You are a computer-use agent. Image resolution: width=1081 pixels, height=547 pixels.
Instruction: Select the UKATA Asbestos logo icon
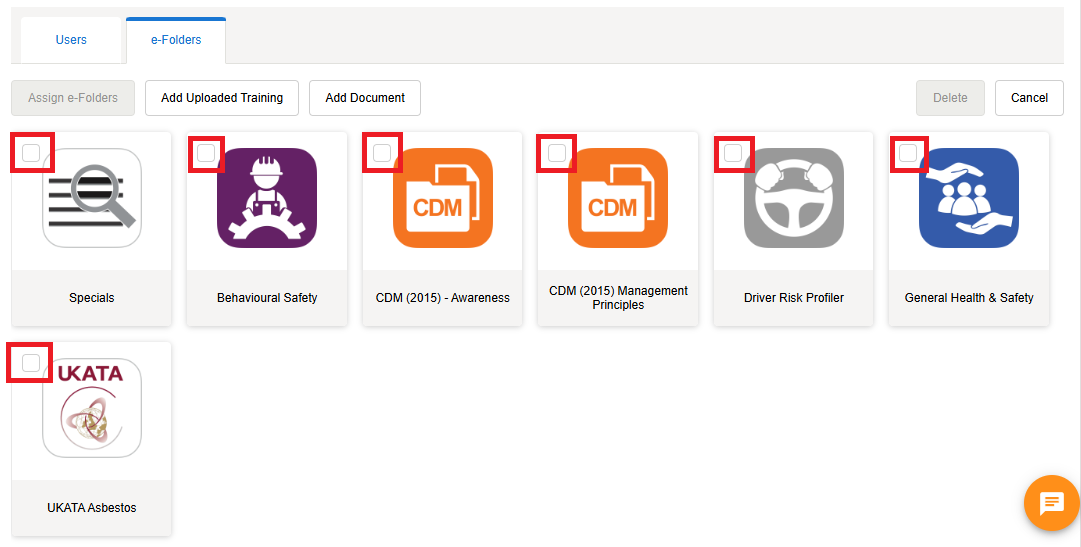click(92, 408)
